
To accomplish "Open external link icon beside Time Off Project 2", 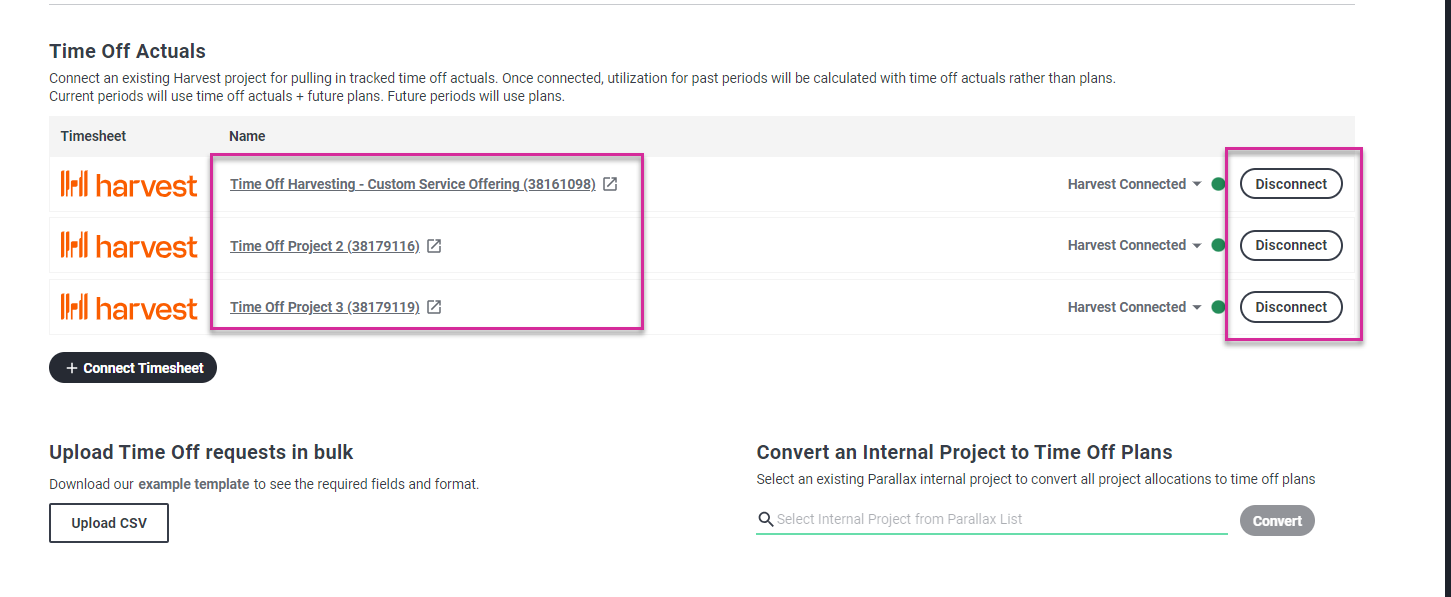I will (434, 246).
